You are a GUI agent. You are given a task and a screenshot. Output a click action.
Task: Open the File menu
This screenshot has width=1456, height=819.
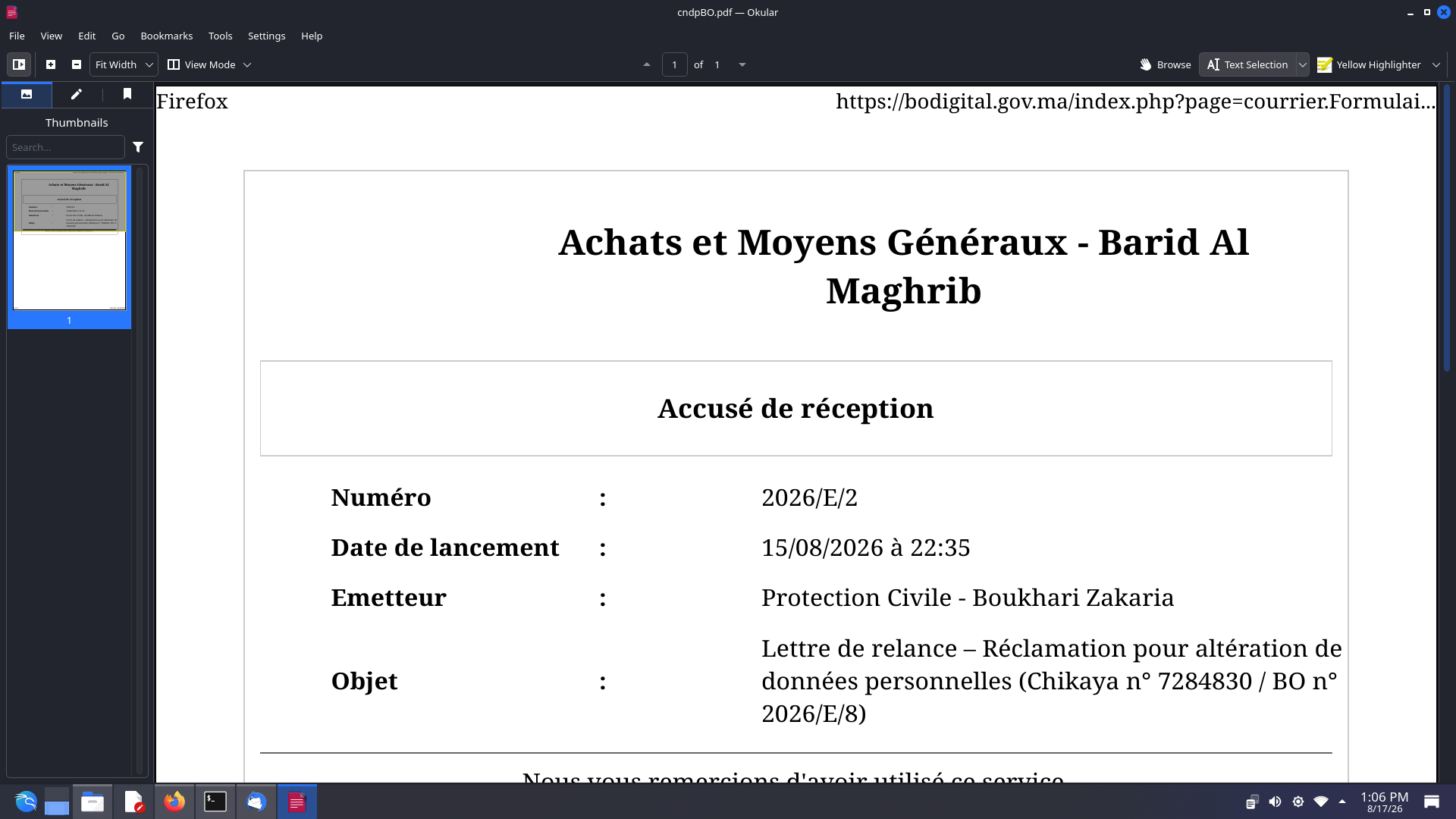point(17,36)
